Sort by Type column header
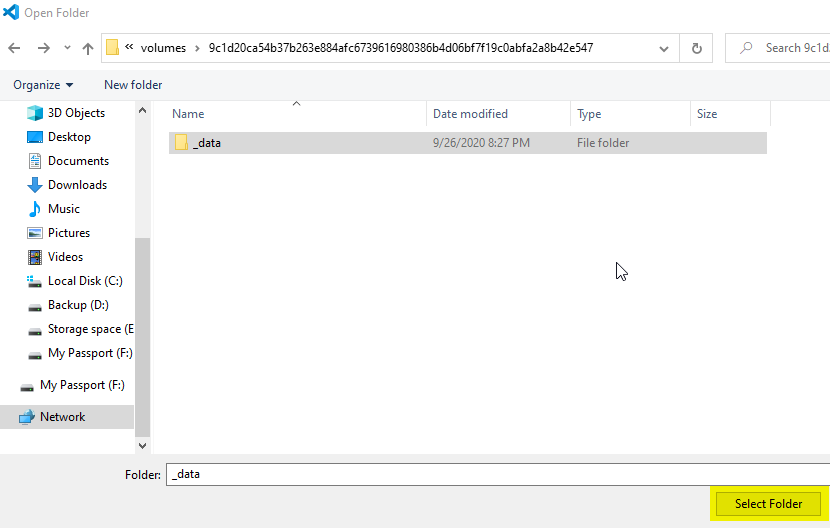The height and width of the screenshot is (528, 830). pos(589,114)
